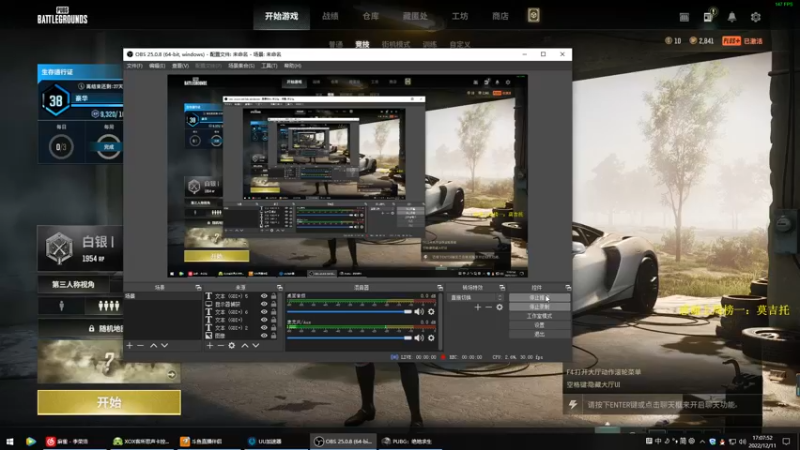Hide the 图像 image source
Viewport: 800px width, 450px height.
tap(264, 336)
